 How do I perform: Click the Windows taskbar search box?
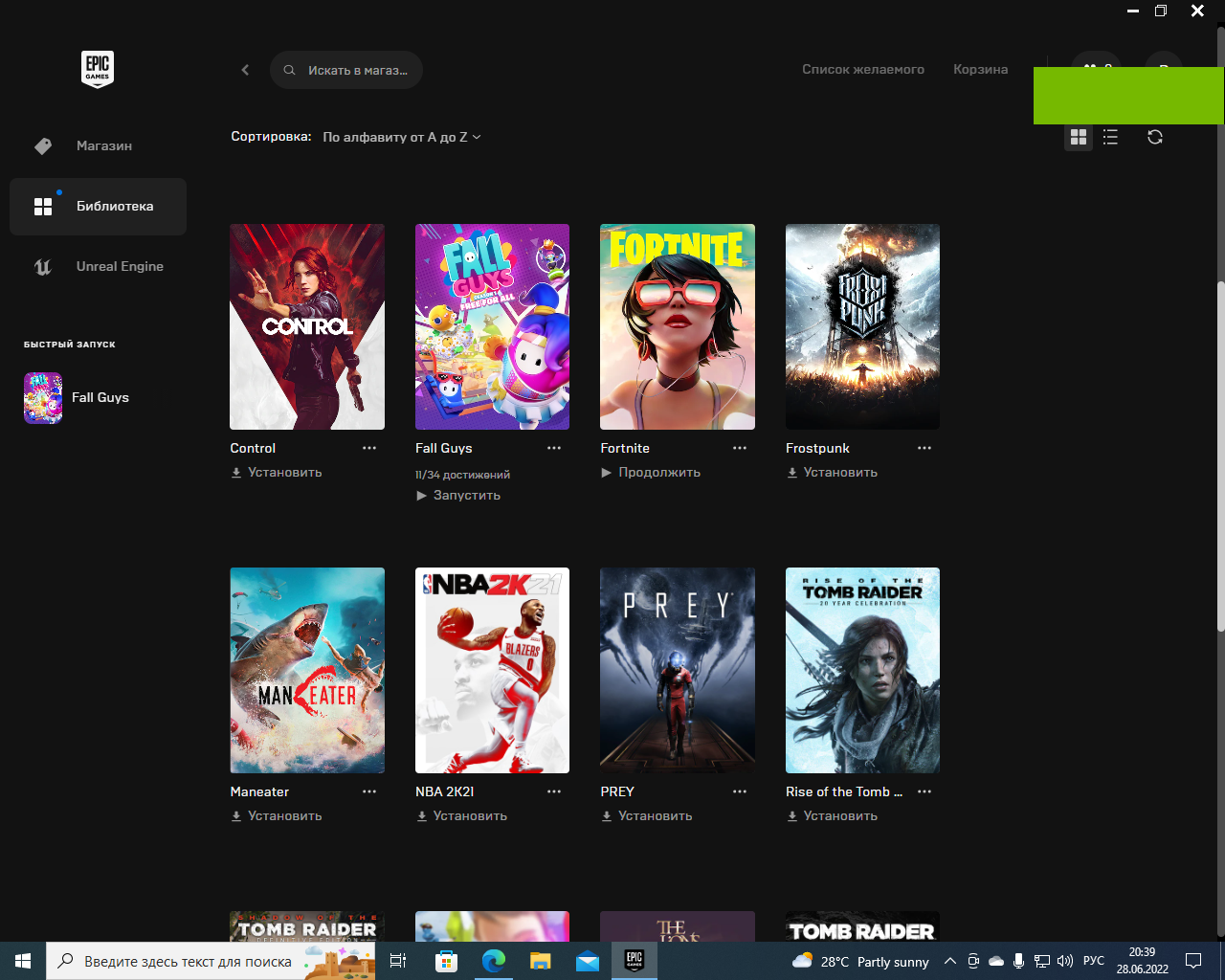212,961
